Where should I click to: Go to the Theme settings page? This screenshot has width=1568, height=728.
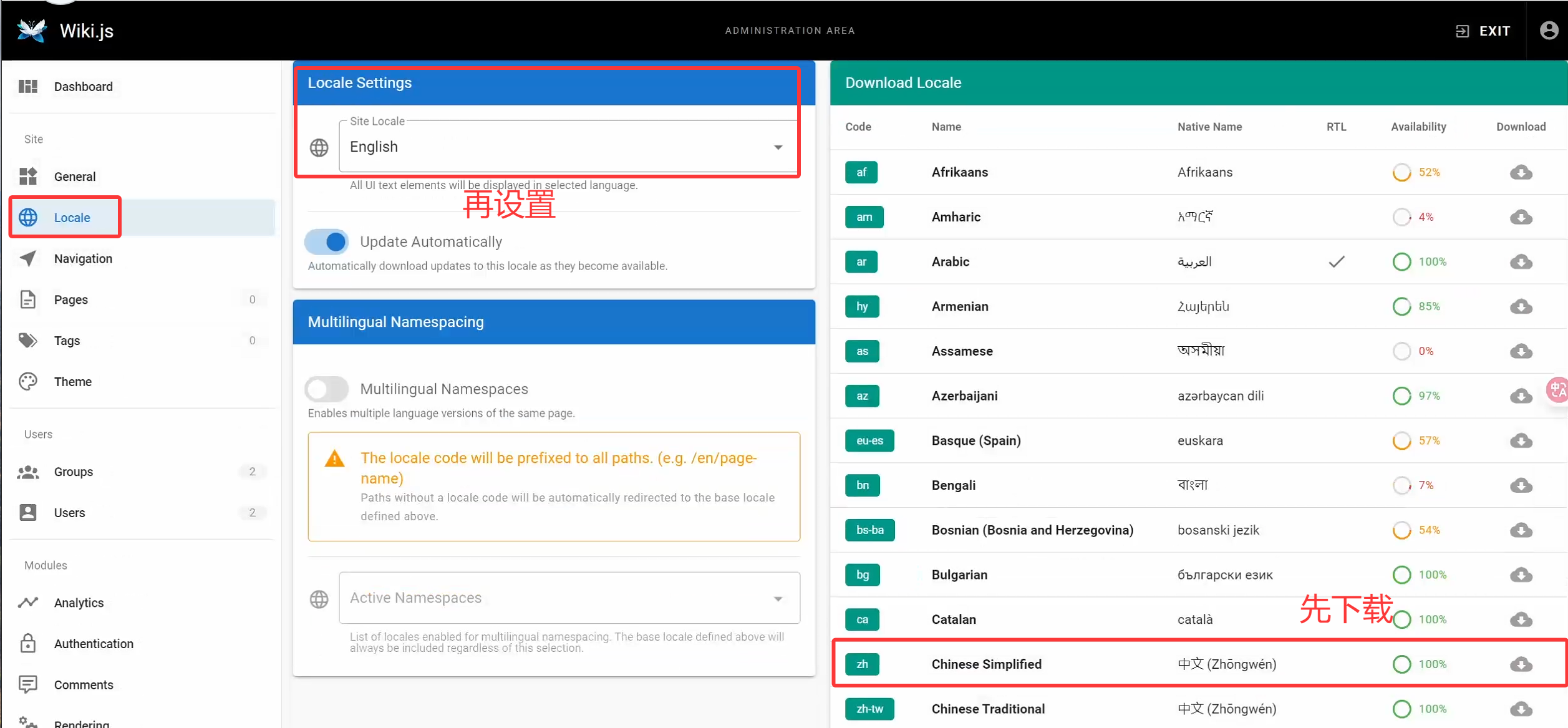[x=72, y=382]
